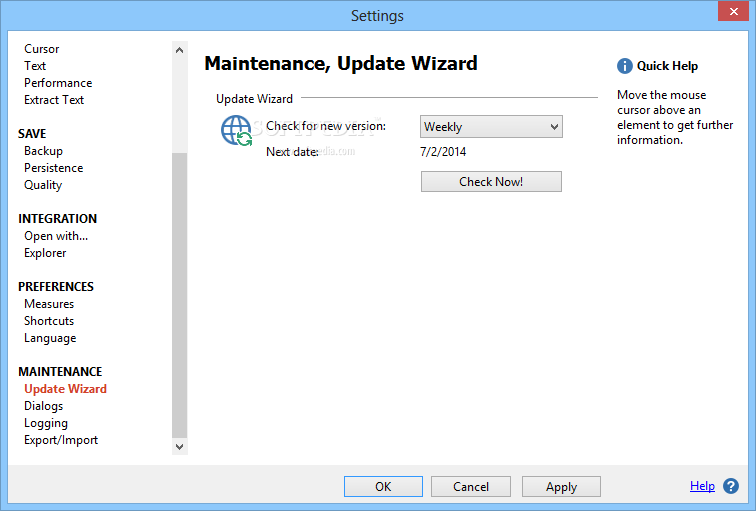The width and height of the screenshot is (756, 511).
Task: Click the SAVE section heading
Action: click(32, 134)
